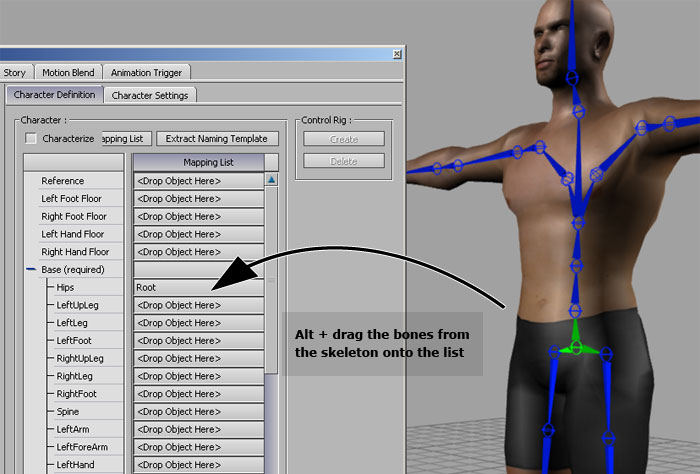Open the Motion Blend tab
This screenshot has height=474, width=700.
(x=67, y=73)
